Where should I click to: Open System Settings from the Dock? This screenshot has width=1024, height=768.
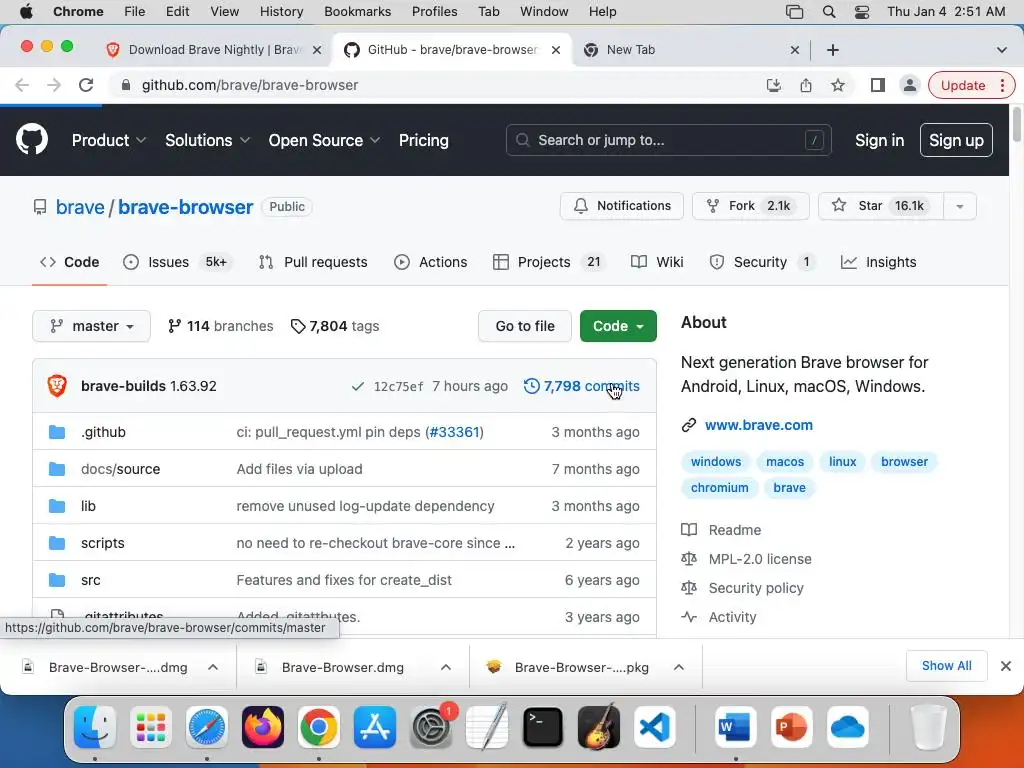tap(431, 727)
